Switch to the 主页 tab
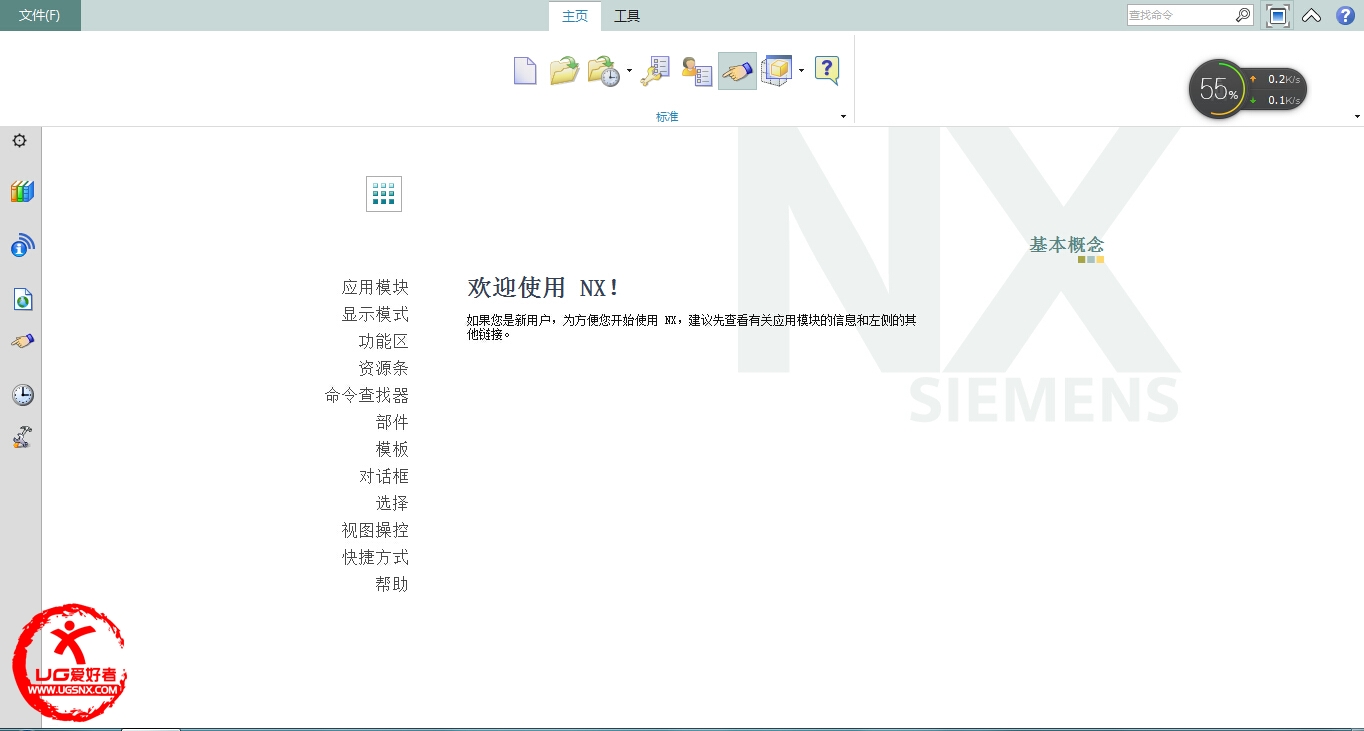Screen dimensions: 1364x731 575,16
